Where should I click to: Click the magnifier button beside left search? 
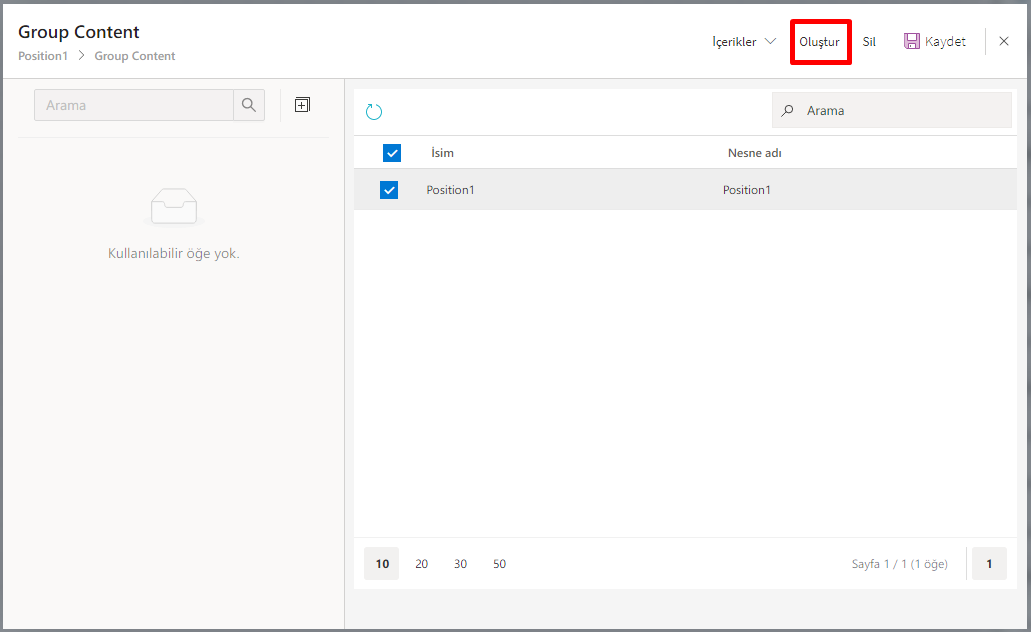[249, 105]
